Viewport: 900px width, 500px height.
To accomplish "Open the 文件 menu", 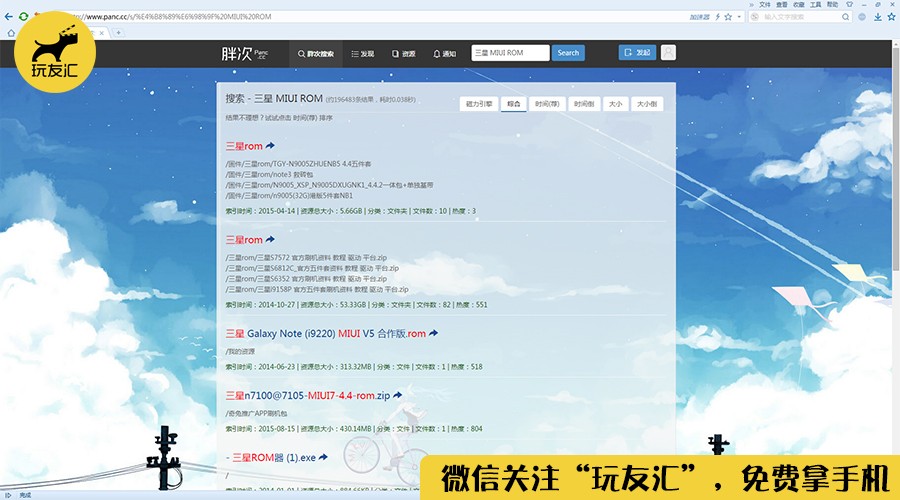I will coord(765,4).
